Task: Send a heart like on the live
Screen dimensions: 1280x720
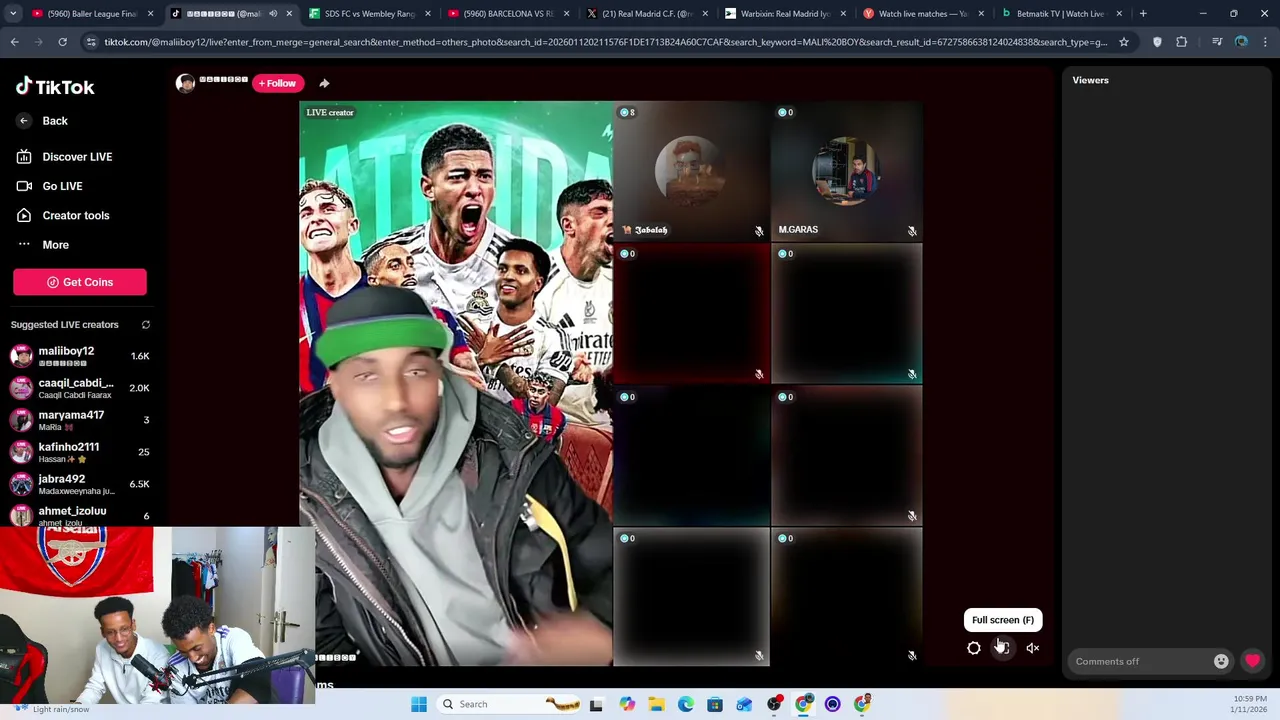Action: tap(1252, 661)
